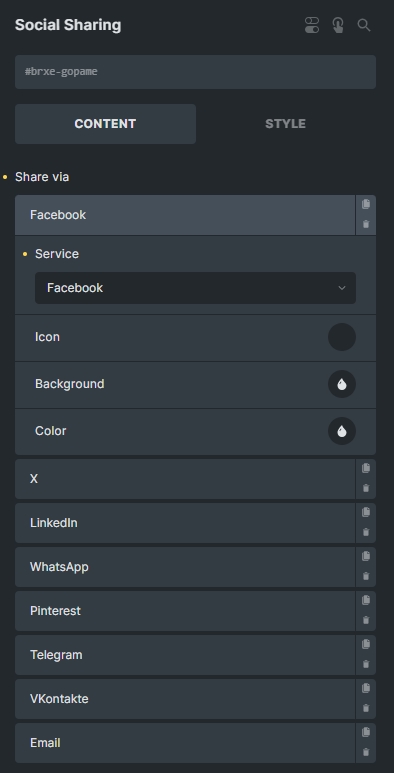Duplicate the Pinterest share item
This screenshot has width=394, height=773.
tap(366, 600)
